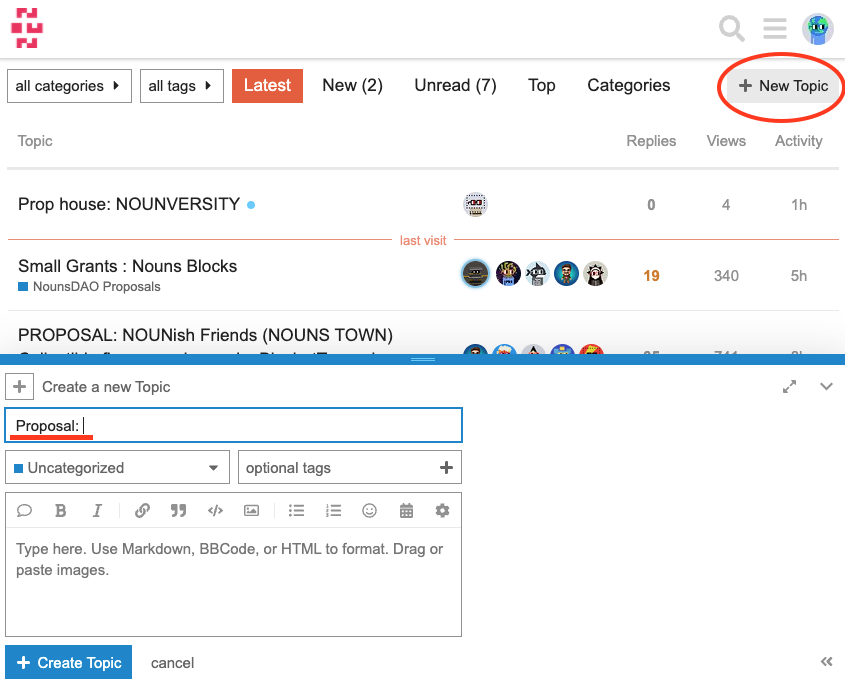Viewport: 845px width, 683px height.
Task: Insert preformatted code in the editor
Action: [x=215, y=510]
